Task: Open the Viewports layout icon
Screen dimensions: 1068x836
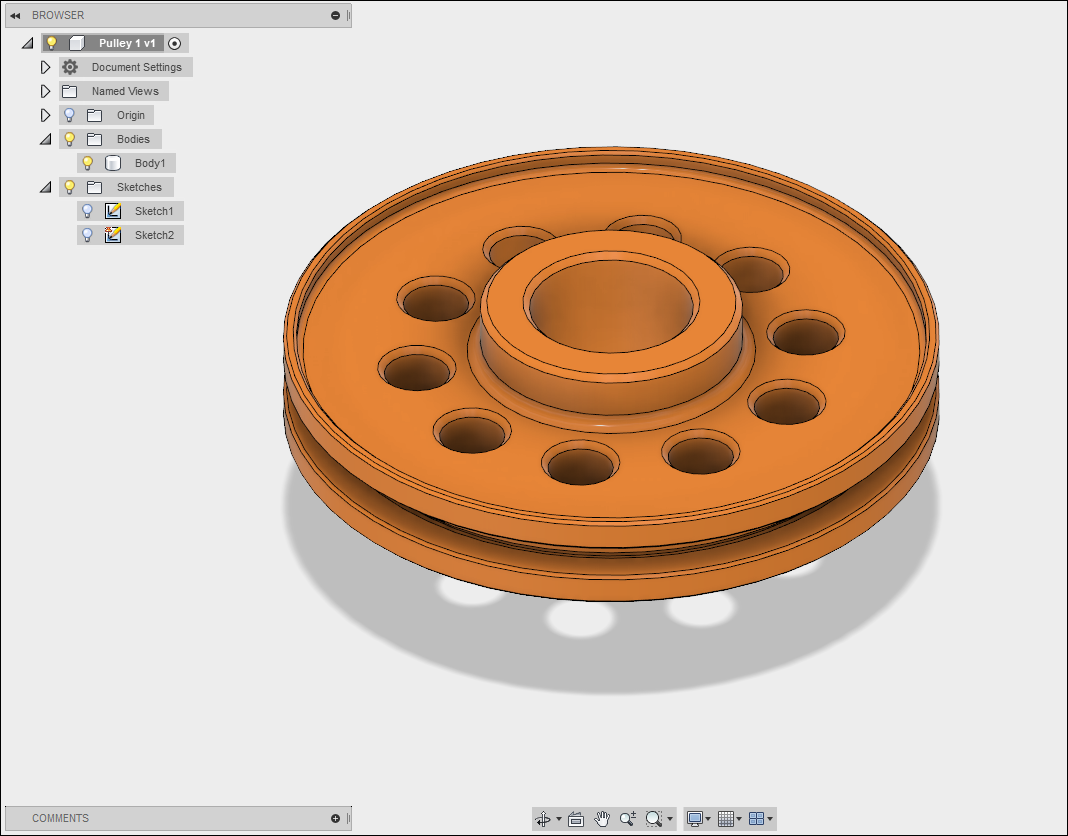Action: (x=756, y=819)
